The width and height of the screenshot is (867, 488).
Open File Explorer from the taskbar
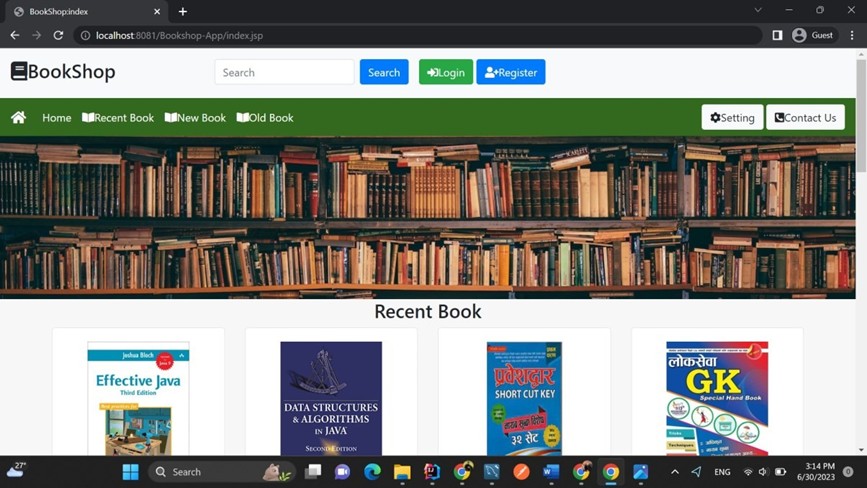pyautogui.click(x=402, y=471)
